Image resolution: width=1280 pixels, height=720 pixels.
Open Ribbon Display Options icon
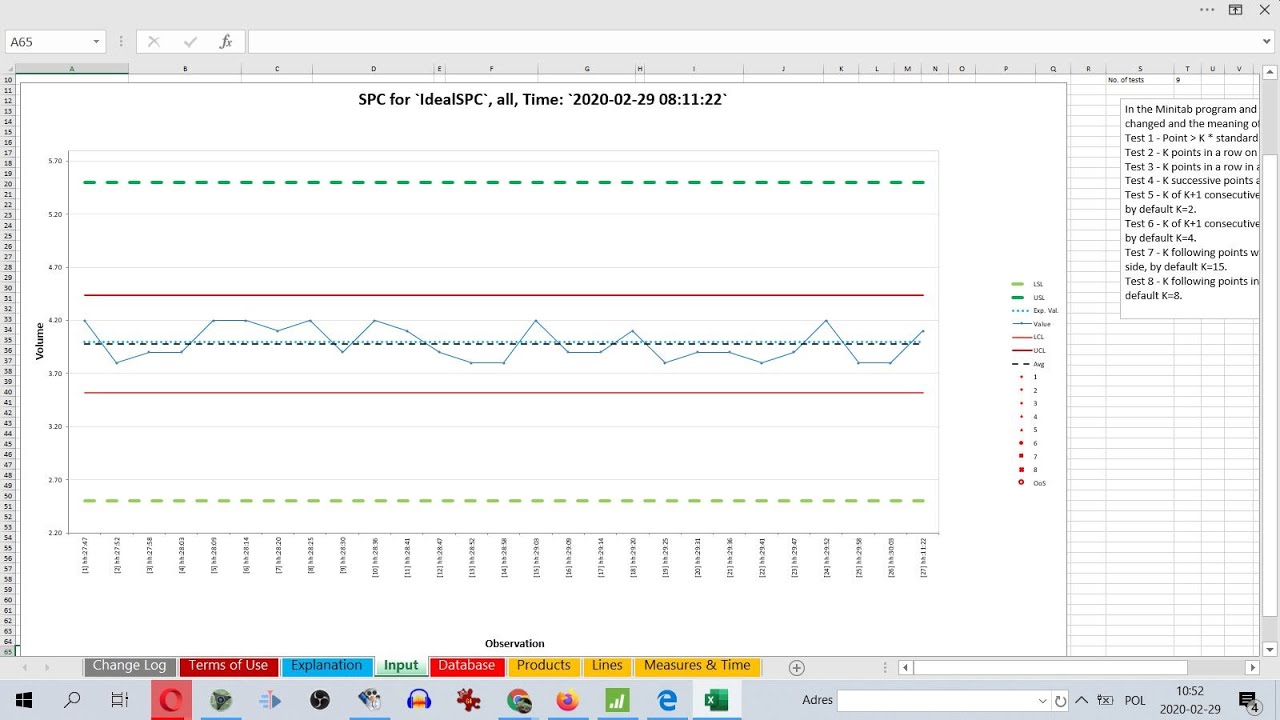[1235, 9]
